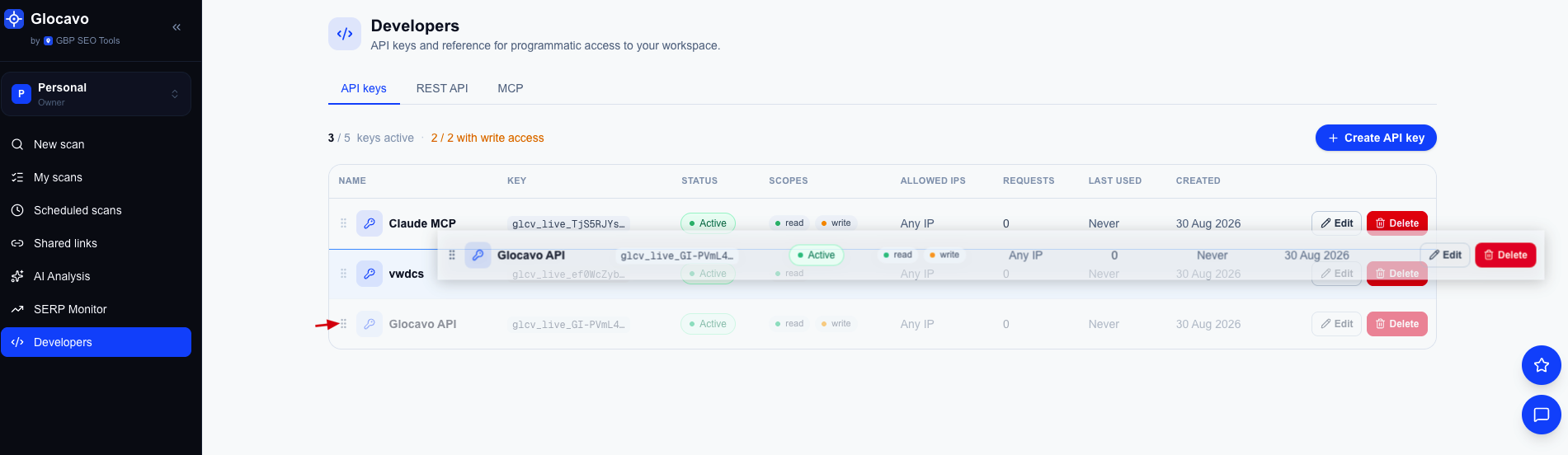Grab the vwdcs row drag handle
This screenshot has height=455, width=1568.
344,274
